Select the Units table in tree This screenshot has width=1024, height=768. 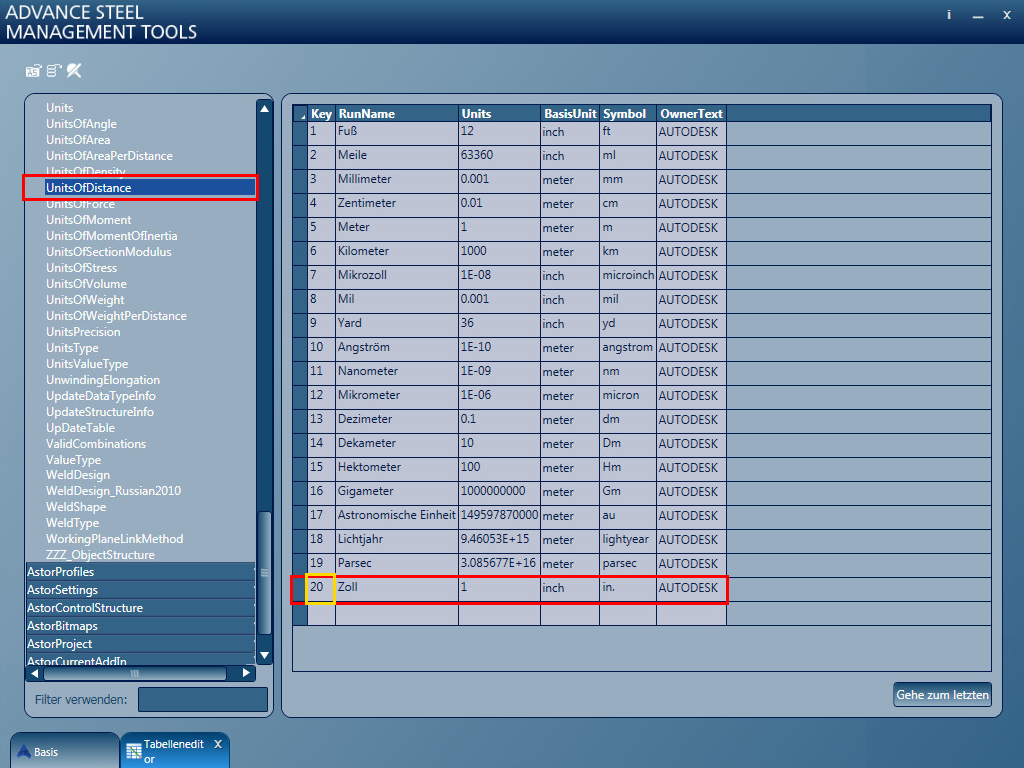[x=59, y=108]
